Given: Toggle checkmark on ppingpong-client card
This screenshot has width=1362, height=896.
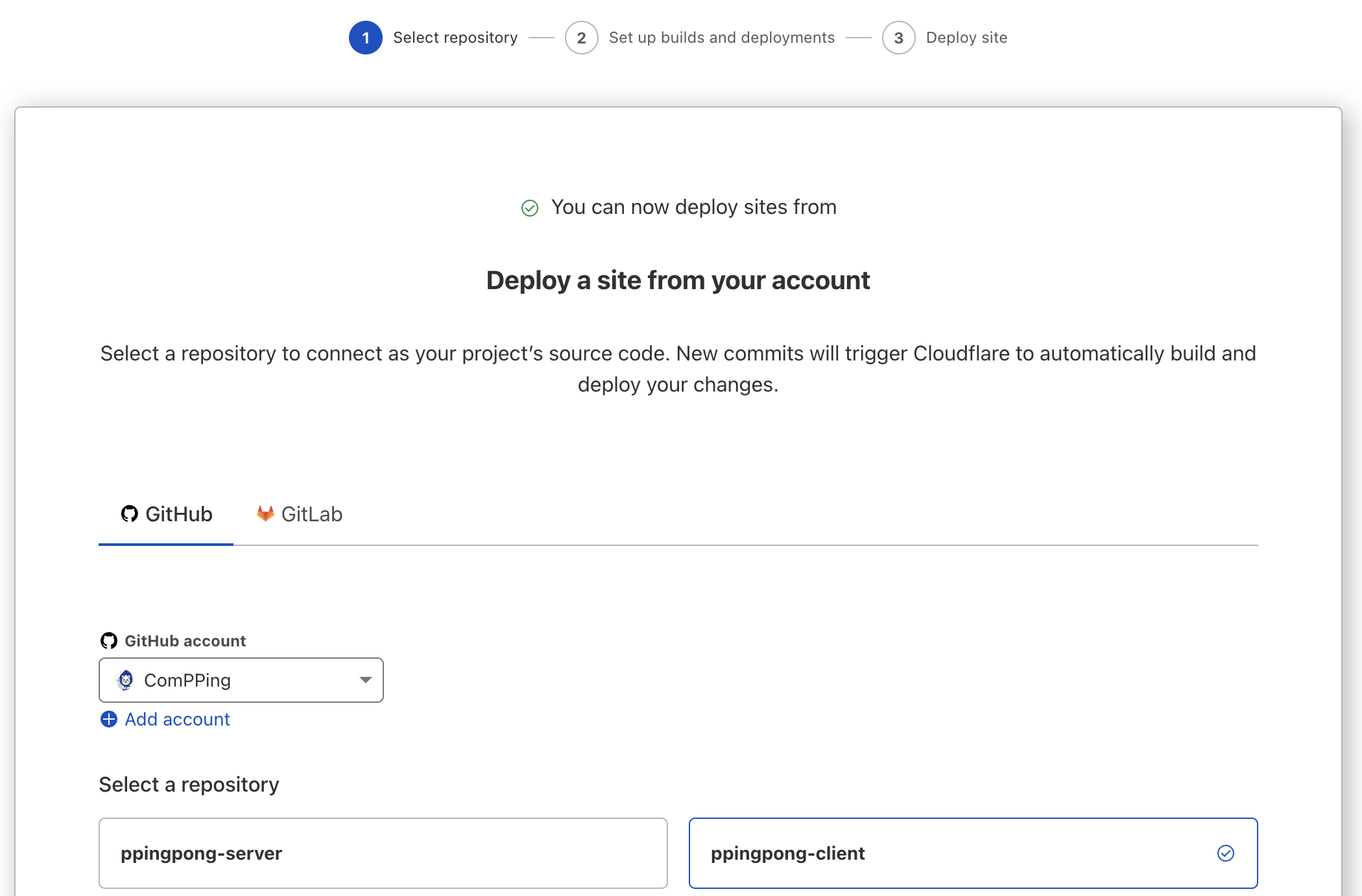Looking at the screenshot, I should coord(1225,853).
